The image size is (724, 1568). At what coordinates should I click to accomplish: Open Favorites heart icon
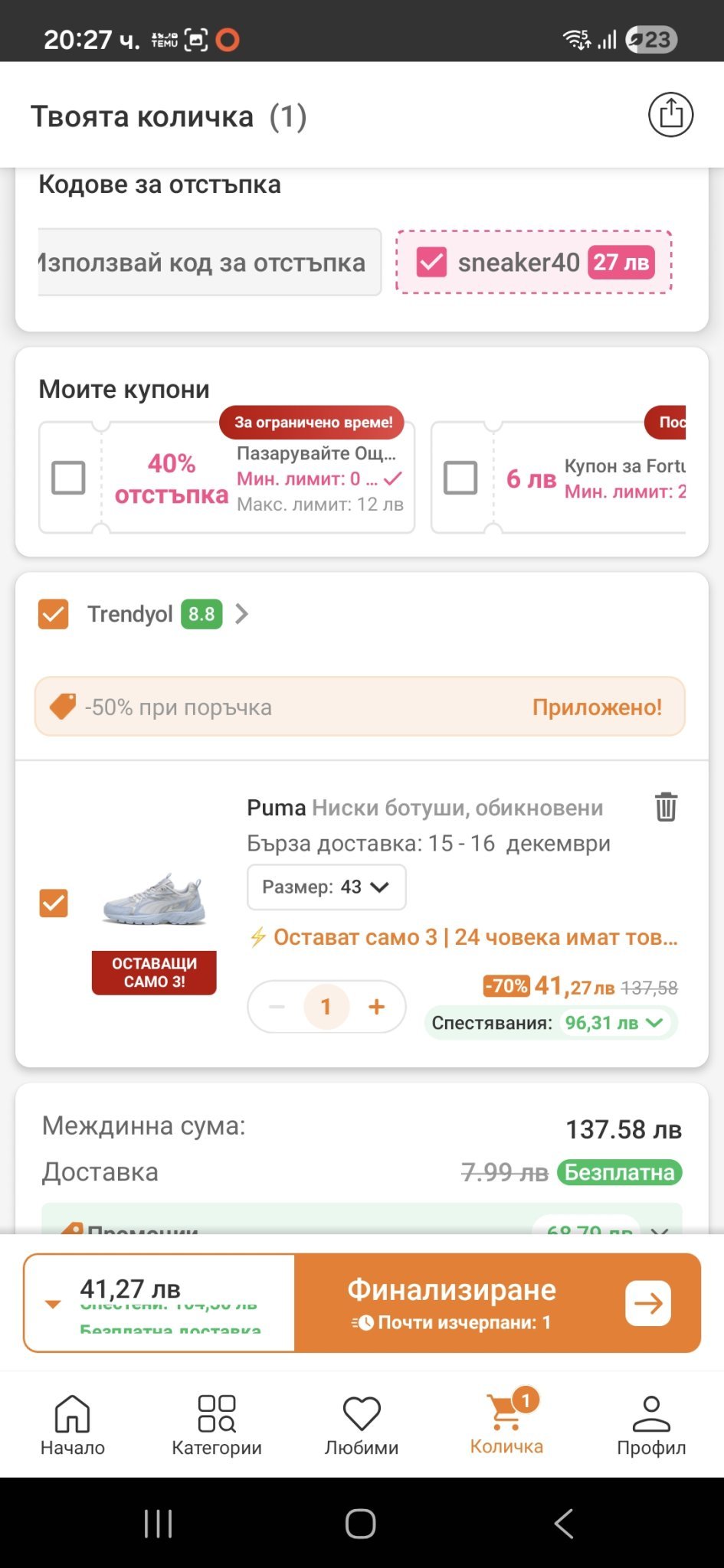click(x=362, y=1423)
